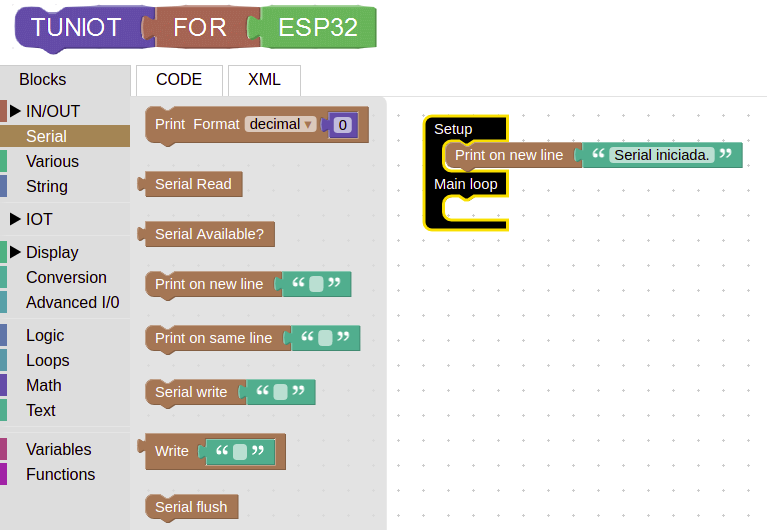This screenshot has width=767, height=530.
Task: Switch to the XML tab
Action: tap(264, 80)
